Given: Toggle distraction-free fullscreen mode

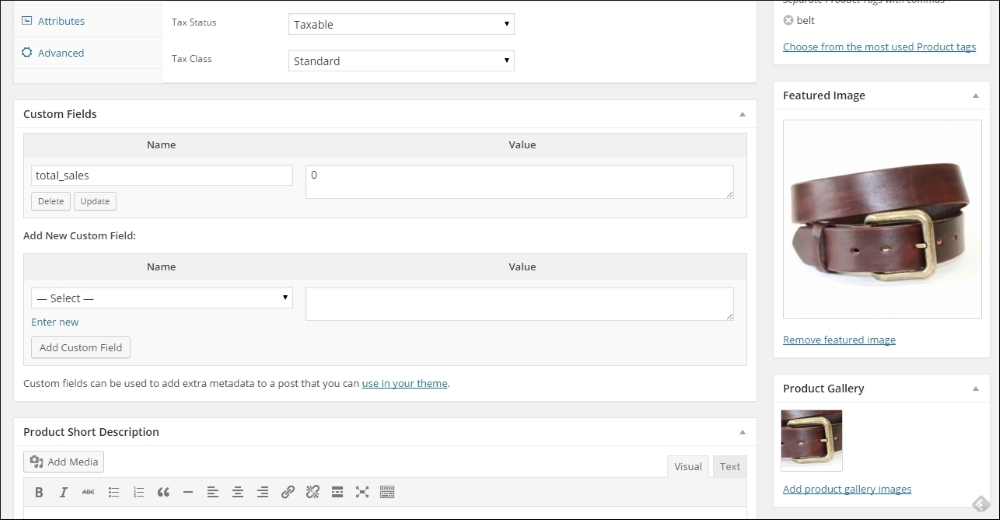Looking at the screenshot, I should pyautogui.click(x=362, y=492).
